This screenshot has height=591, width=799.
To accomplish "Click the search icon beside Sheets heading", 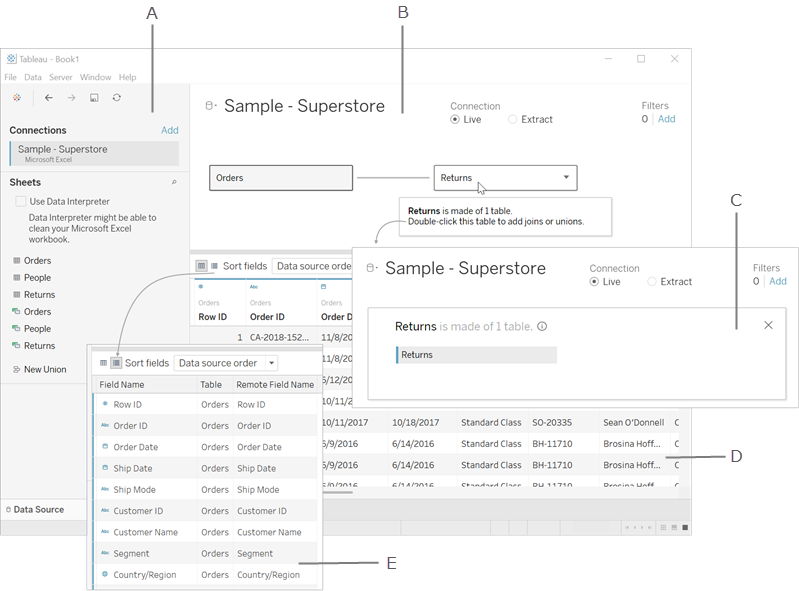I will [x=174, y=183].
